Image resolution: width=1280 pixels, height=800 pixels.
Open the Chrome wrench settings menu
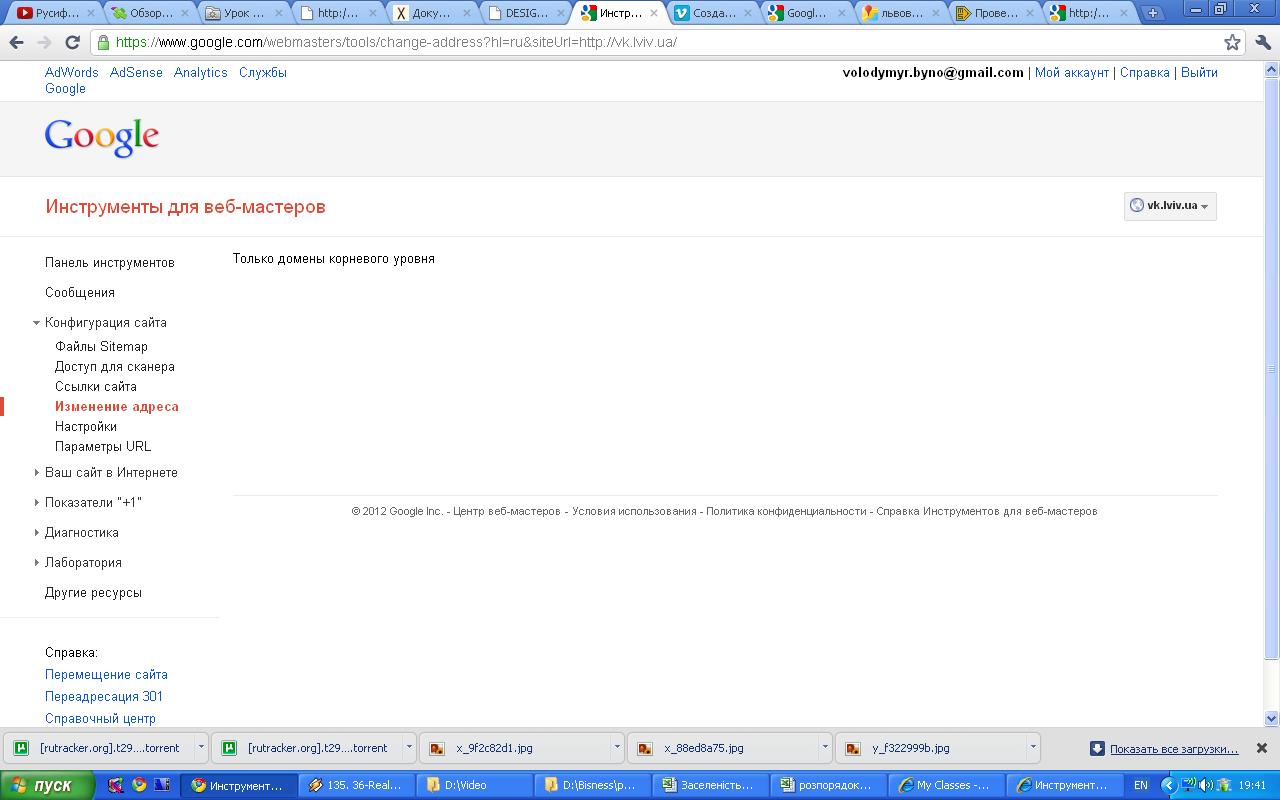[x=1262, y=43]
